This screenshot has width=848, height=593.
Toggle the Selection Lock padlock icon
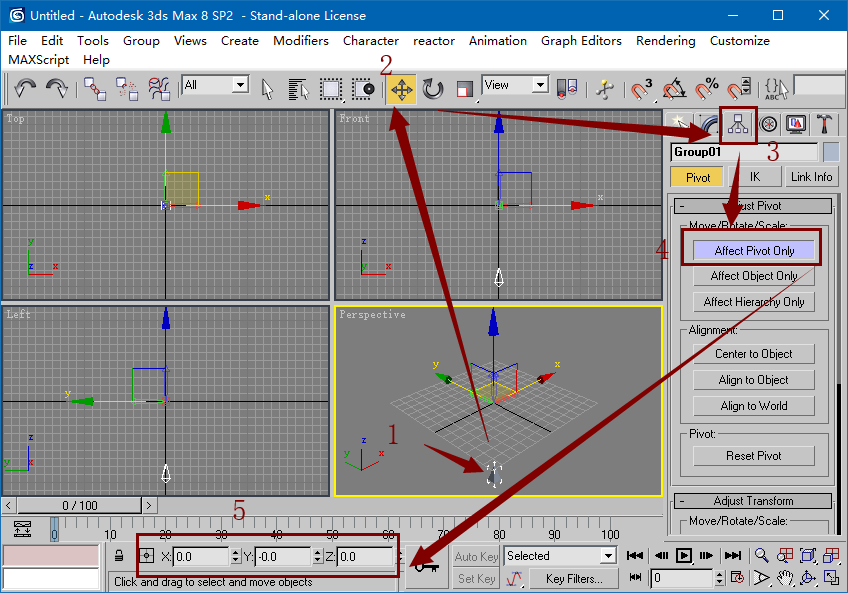coord(119,556)
